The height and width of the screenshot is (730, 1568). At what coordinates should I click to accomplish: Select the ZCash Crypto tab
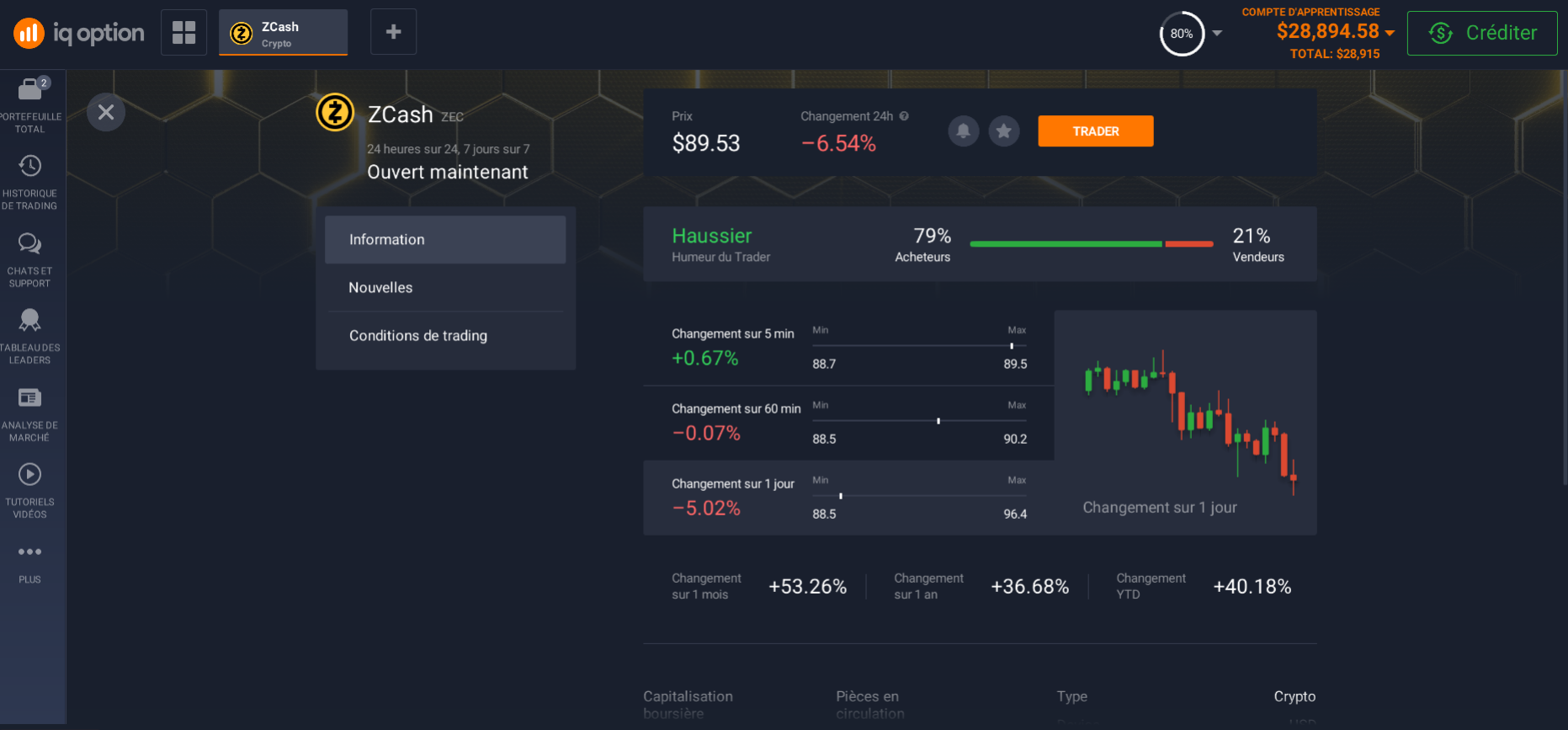tap(283, 33)
